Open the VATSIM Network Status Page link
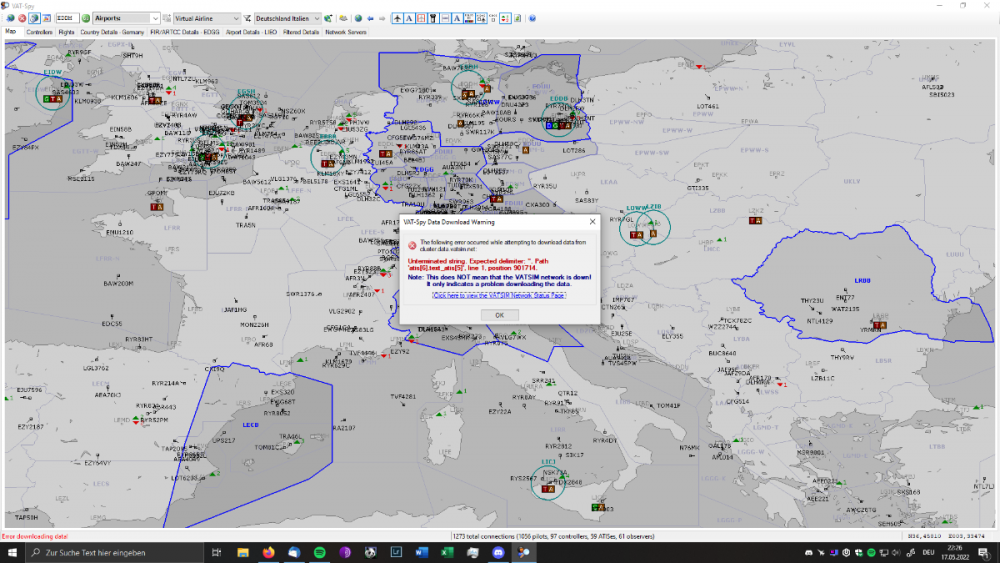The width and height of the screenshot is (1000, 563). pyautogui.click(x=499, y=295)
